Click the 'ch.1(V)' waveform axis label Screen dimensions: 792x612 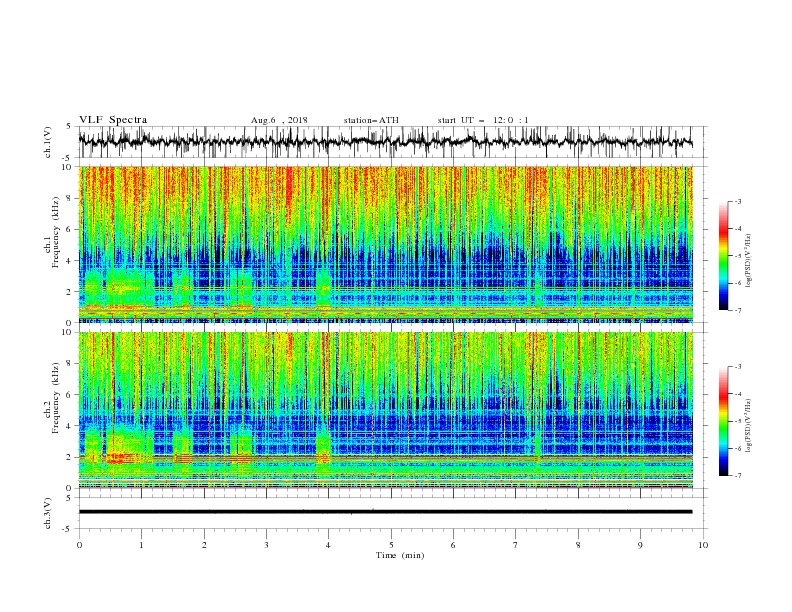48,142
